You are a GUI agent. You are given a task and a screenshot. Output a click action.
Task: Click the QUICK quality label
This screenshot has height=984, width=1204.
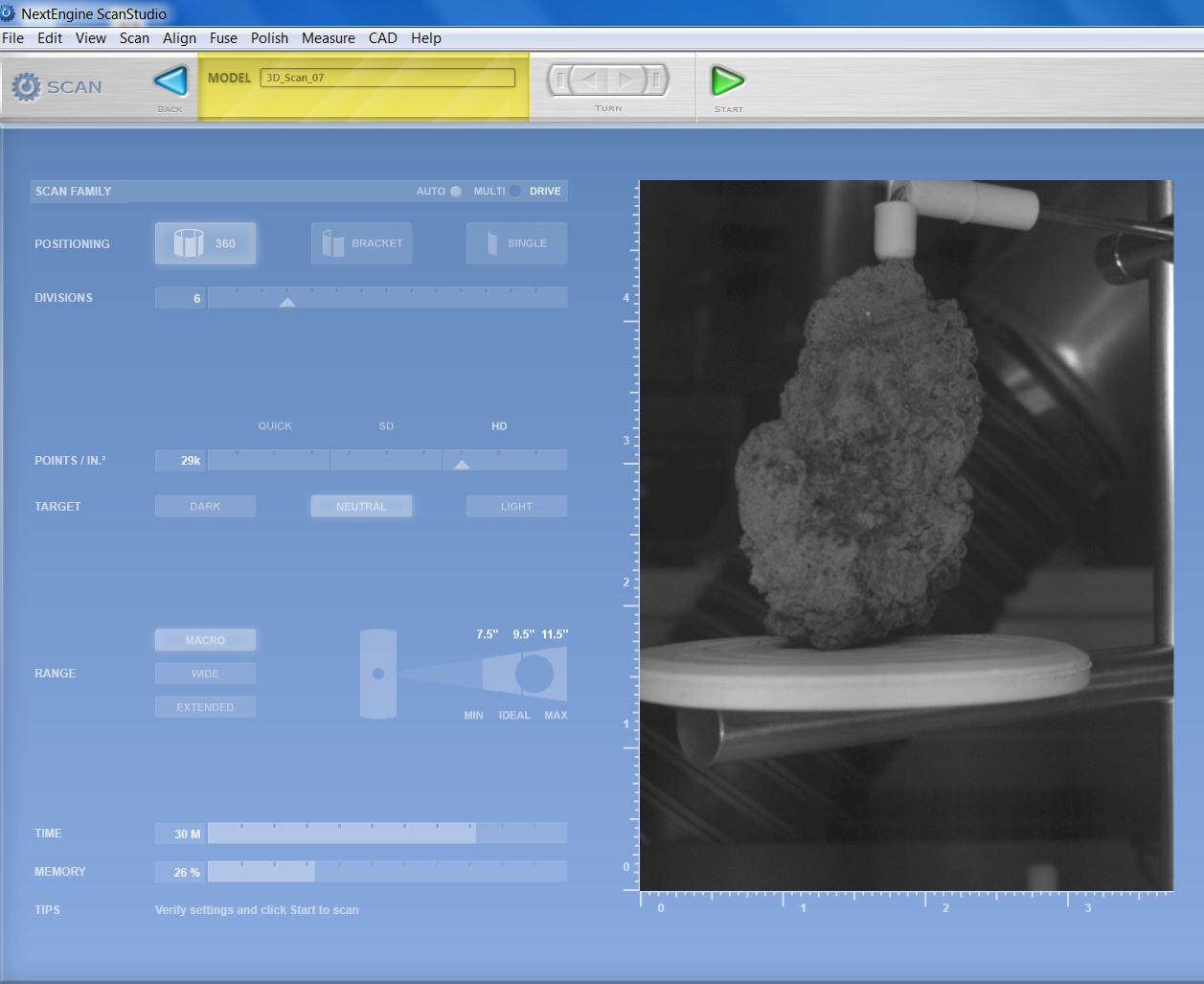pos(275,426)
